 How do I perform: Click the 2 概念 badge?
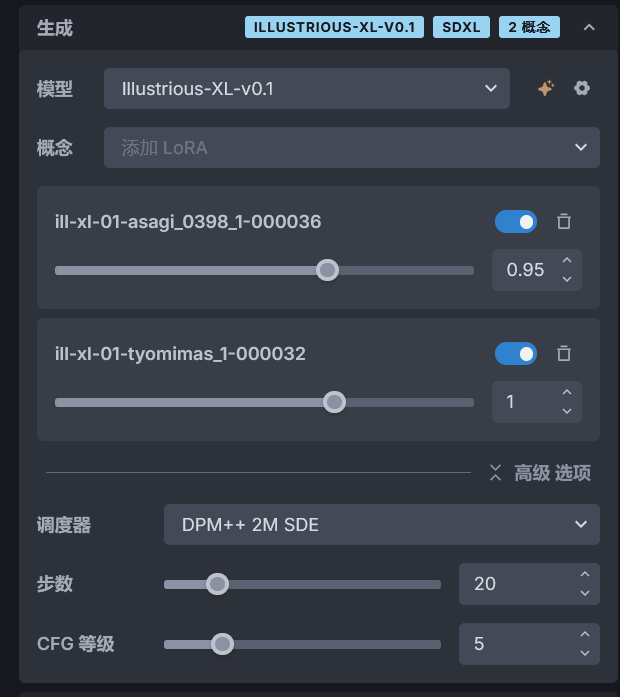[x=529, y=27]
